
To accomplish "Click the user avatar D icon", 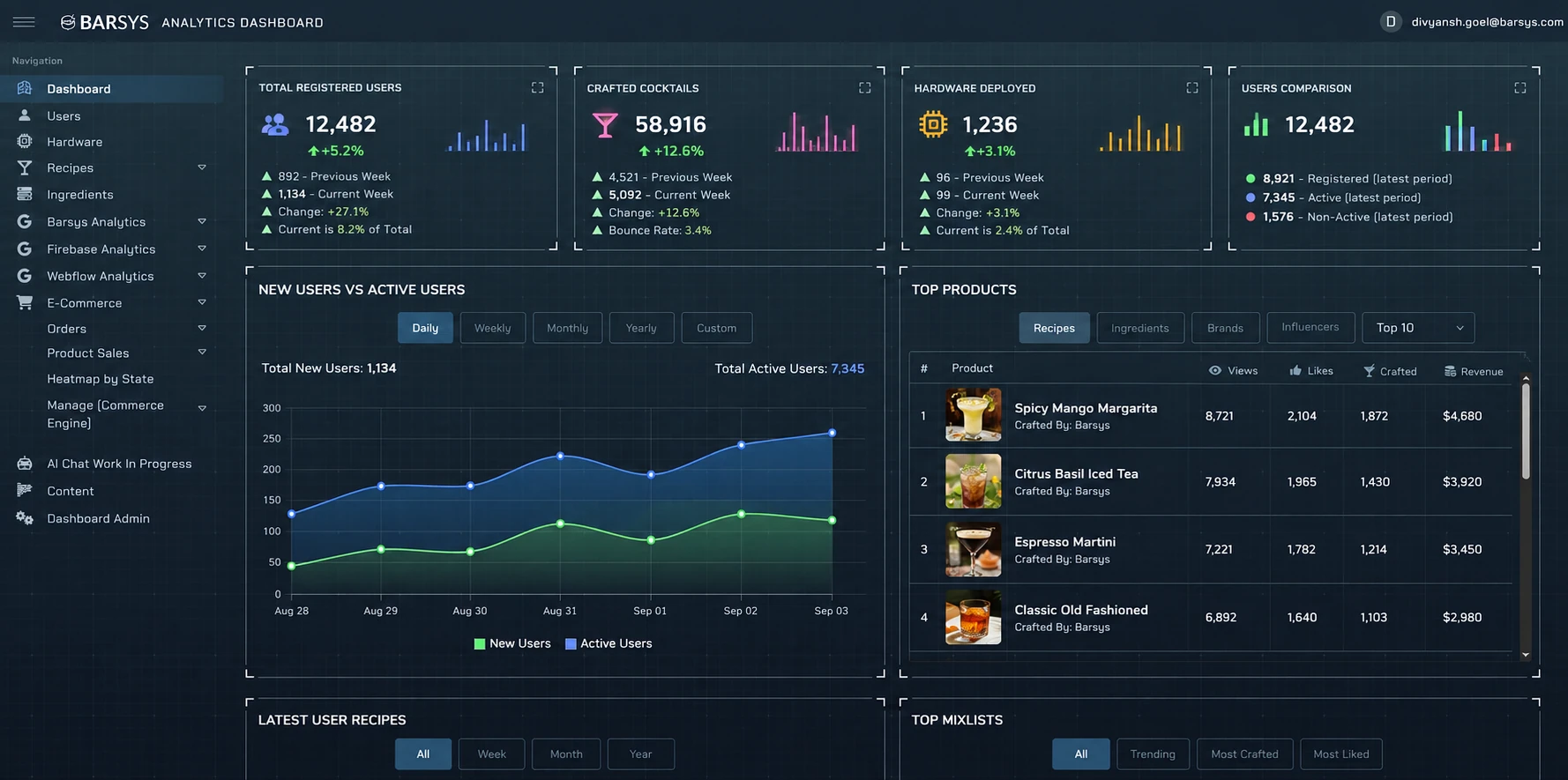I will click(x=1391, y=22).
